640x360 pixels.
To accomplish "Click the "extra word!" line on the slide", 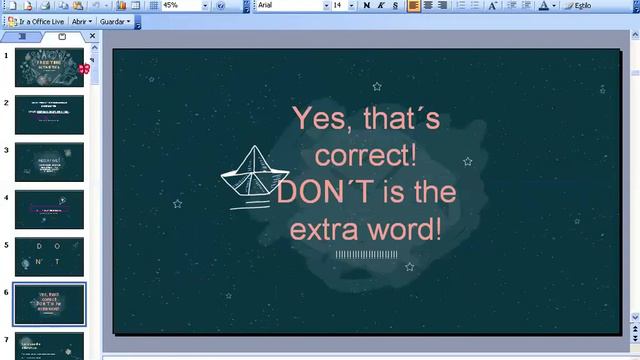I will click(366, 229).
